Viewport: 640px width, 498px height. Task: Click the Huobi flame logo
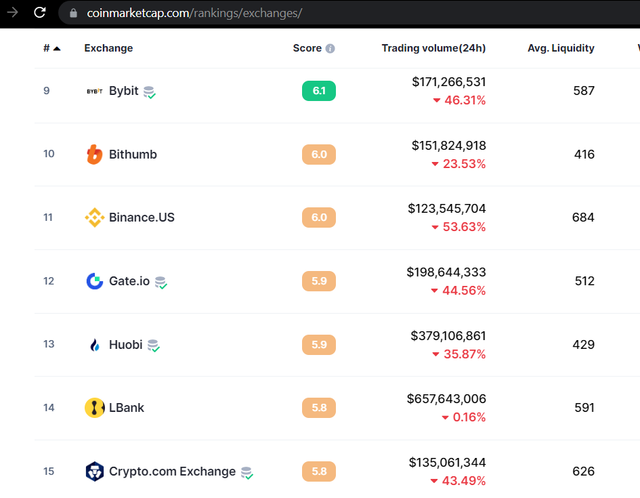(x=95, y=345)
